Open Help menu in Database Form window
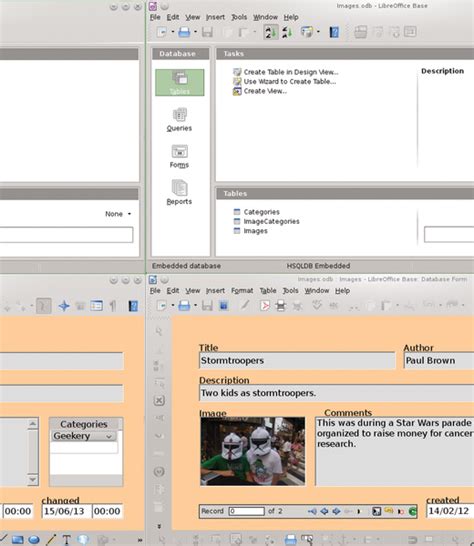This screenshot has height=546, width=474. click(x=342, y=290)
